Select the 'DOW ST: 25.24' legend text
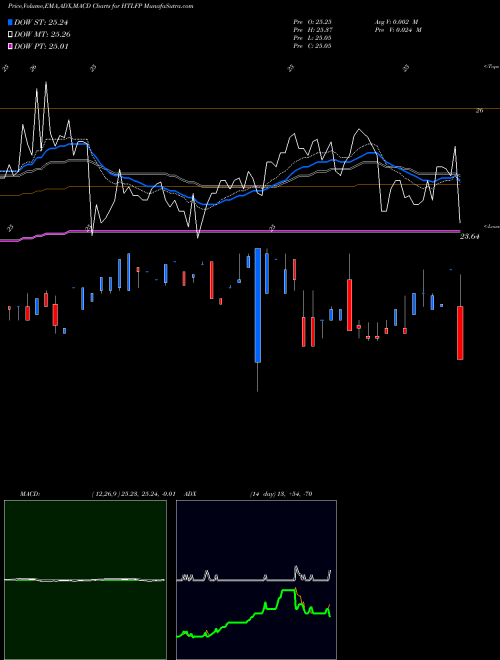 point(41,22)
